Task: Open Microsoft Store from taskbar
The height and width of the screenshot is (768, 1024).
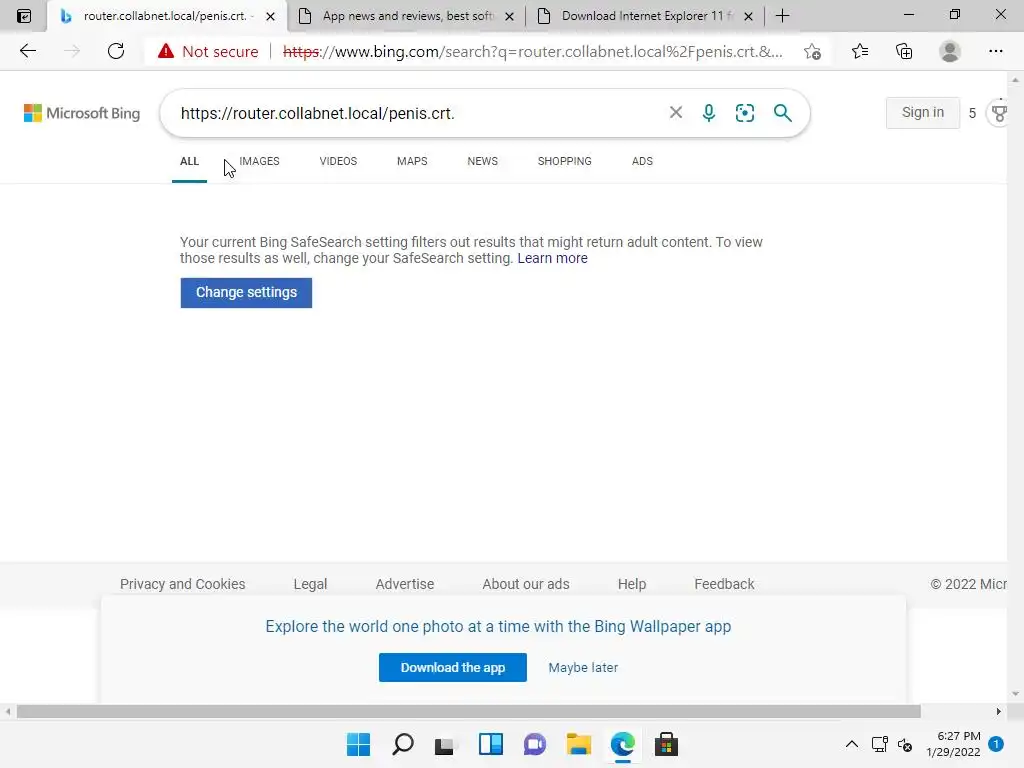Action: [x=666, y=744]
